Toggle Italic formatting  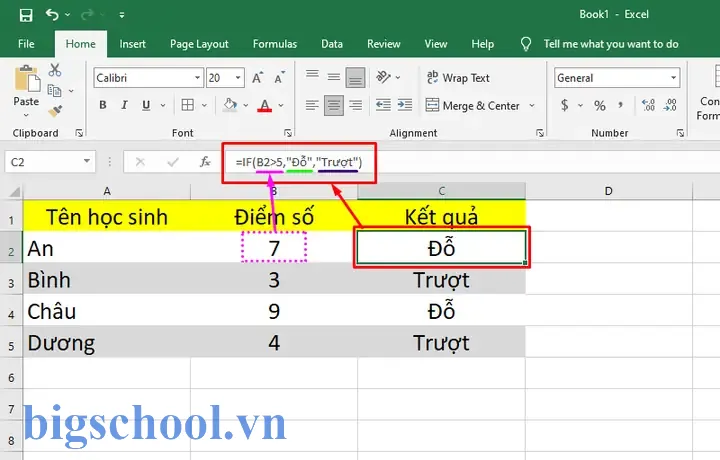pos(124,105)
